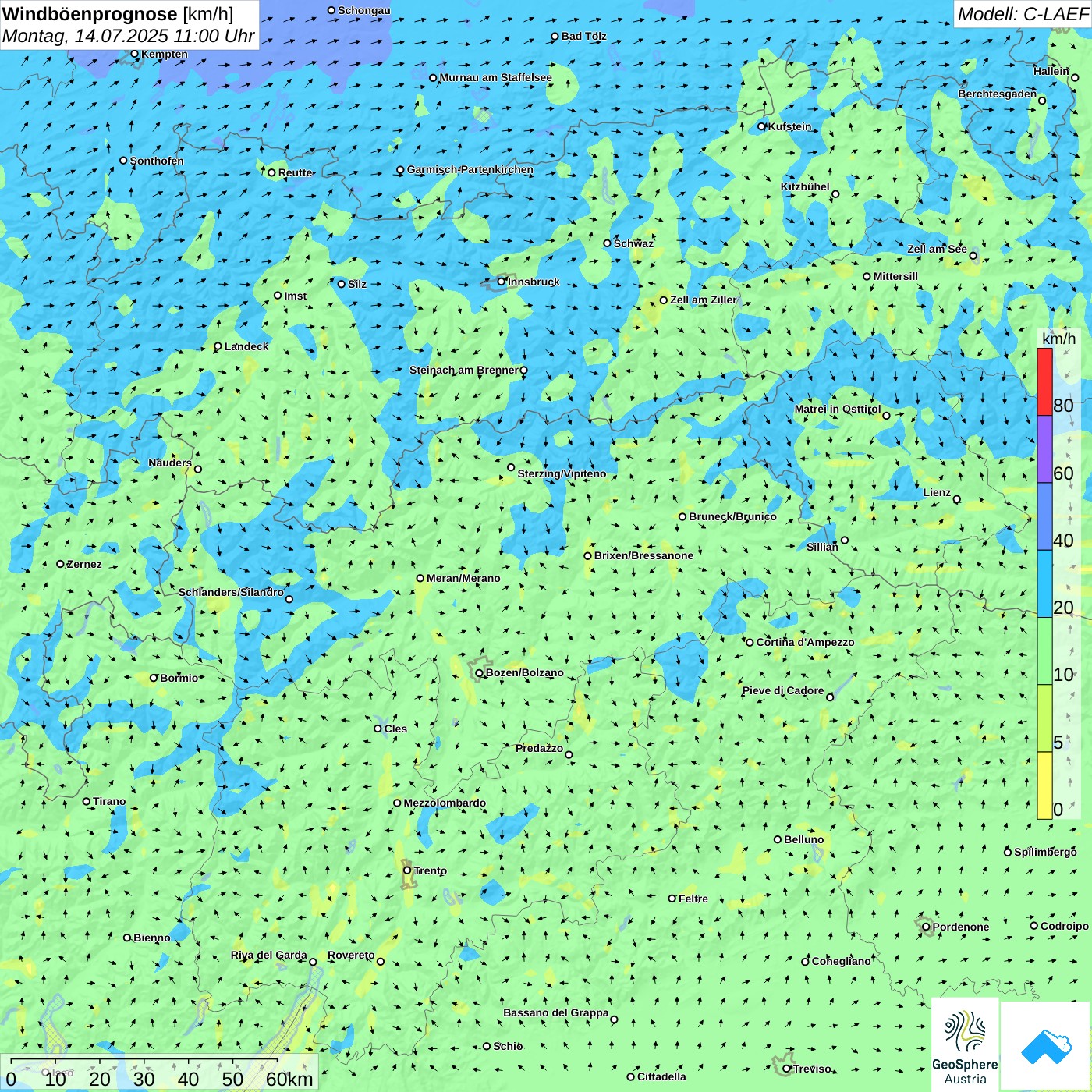Click the 'Schongau' label
Viewport: 1092px width, 1092px height.
click(x=364, y=10)
